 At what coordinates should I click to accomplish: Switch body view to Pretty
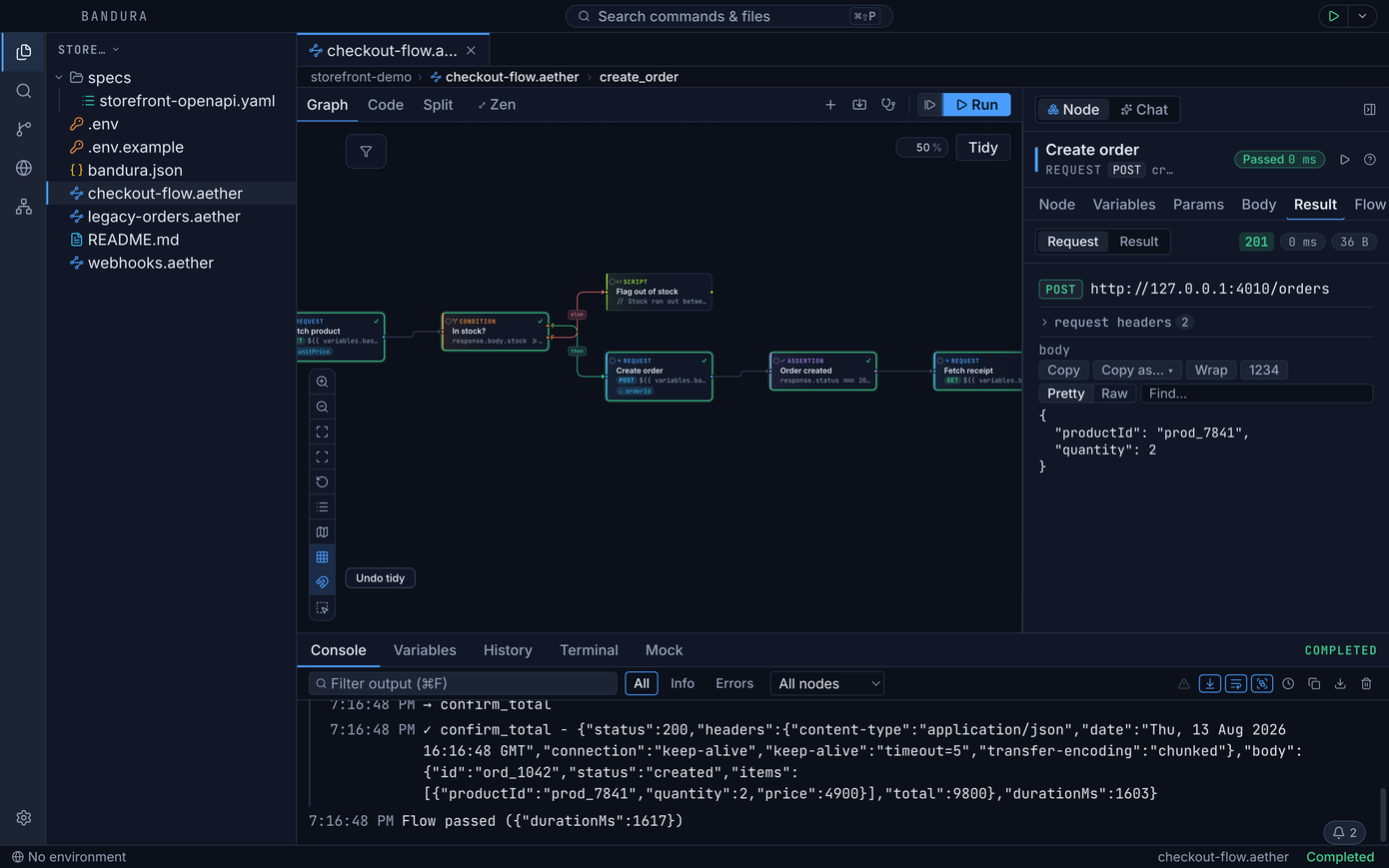click(1066, 394)
